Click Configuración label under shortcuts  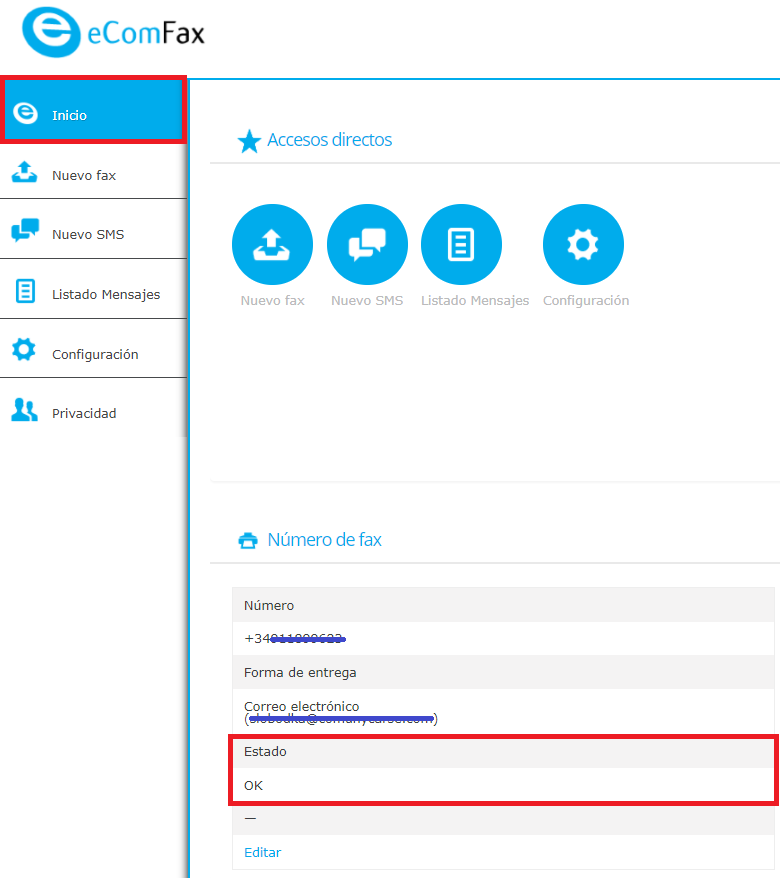pos(586,301)
